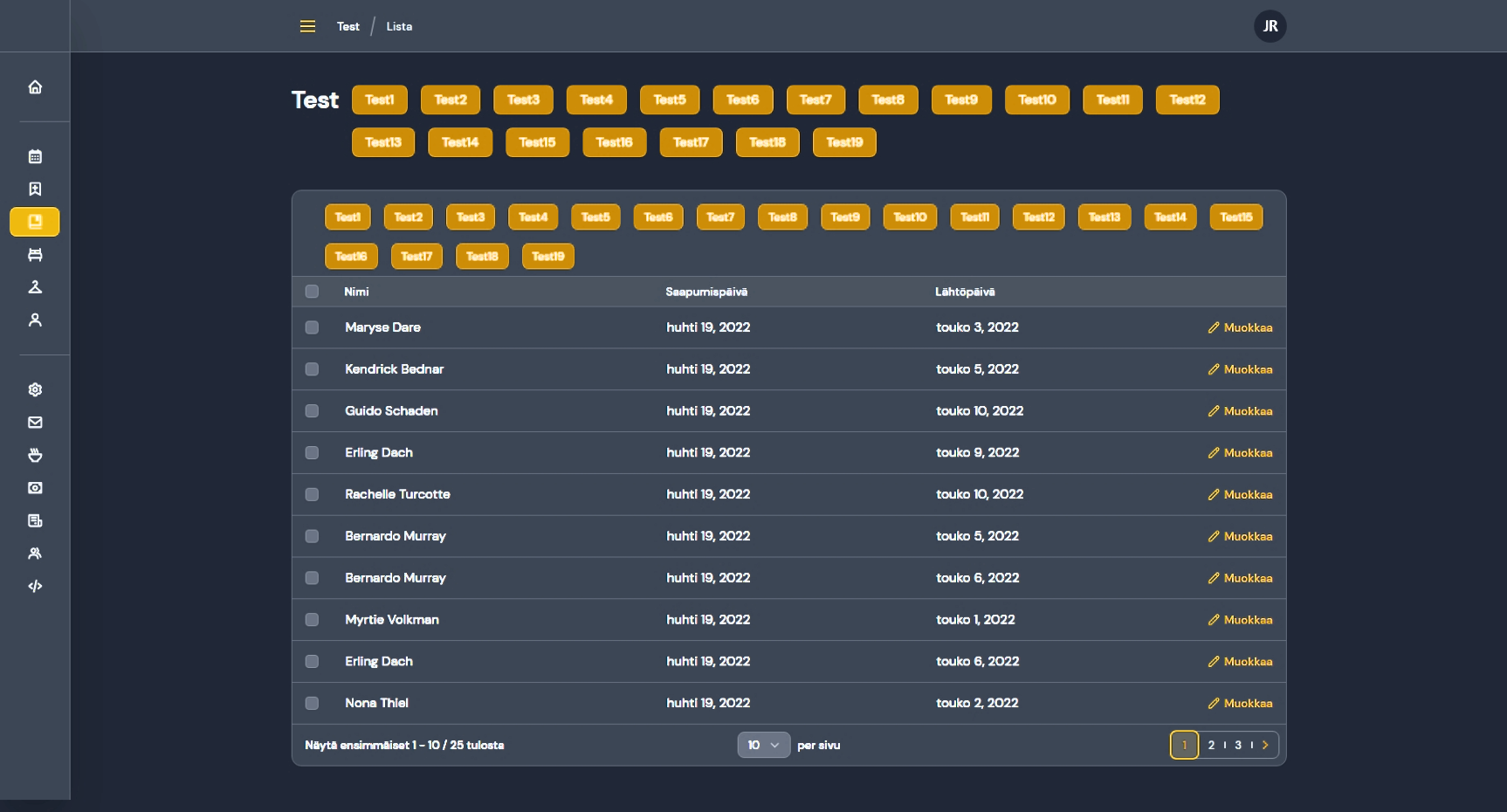1507x812 pixels.
Task: Check the Nona Thiel row checkbox
Action: click(x=312, y=703)
